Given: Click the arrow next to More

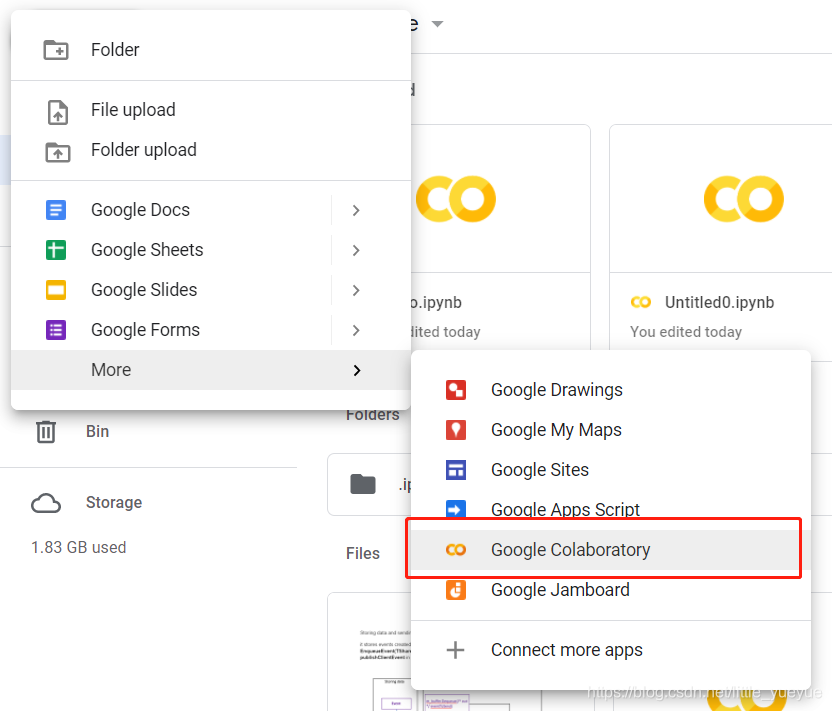Looking at the screenshot, I should [357, 370].
